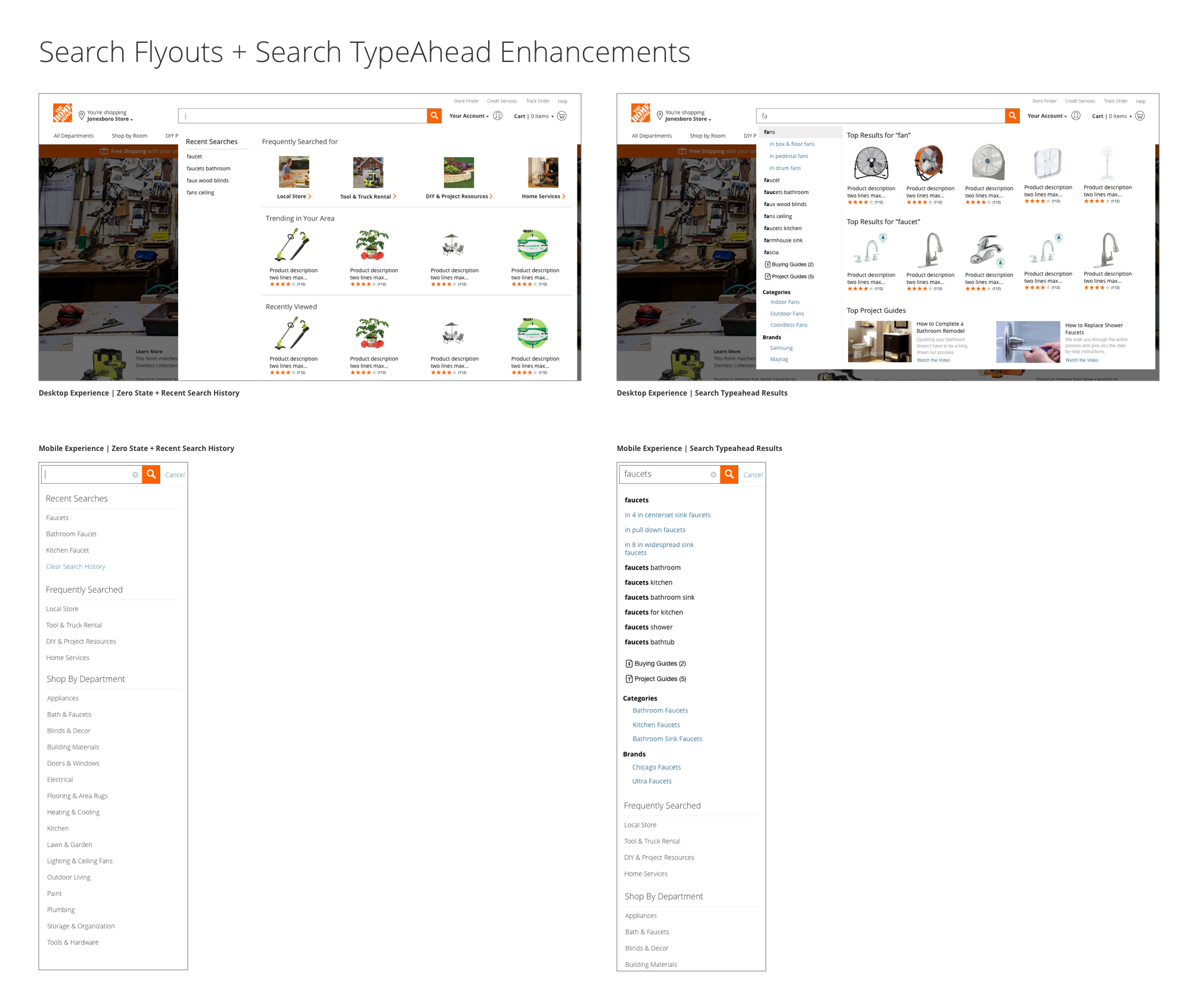Click location pin icon beside Jonesboro Store, left mockup

82,116
